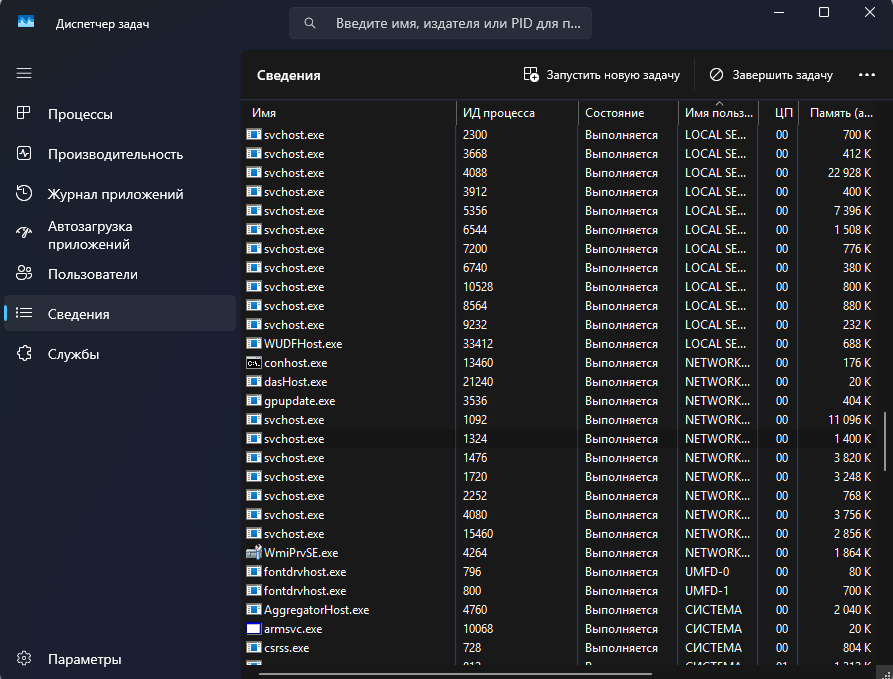Click the Сведения page heading
Image resolution: width=893 pixels, height=679 pixels.
coord(289,75)
